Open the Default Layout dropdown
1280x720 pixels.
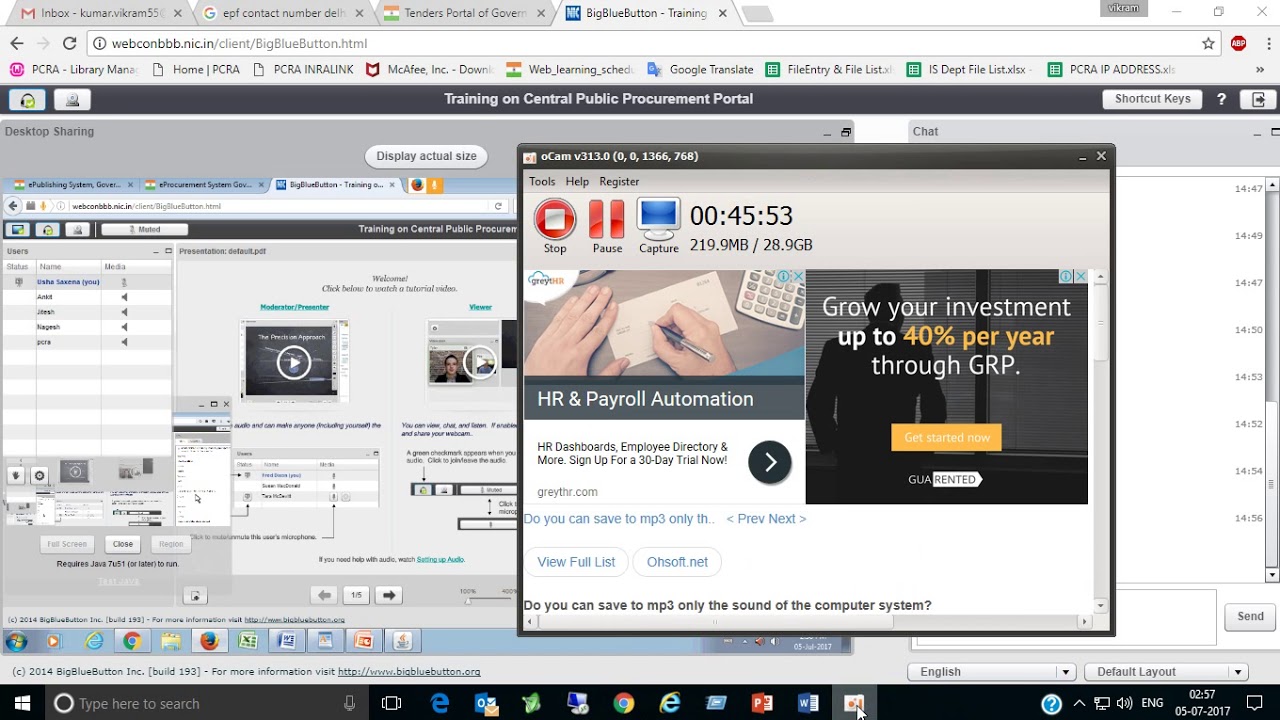(x=1165, y=672)
